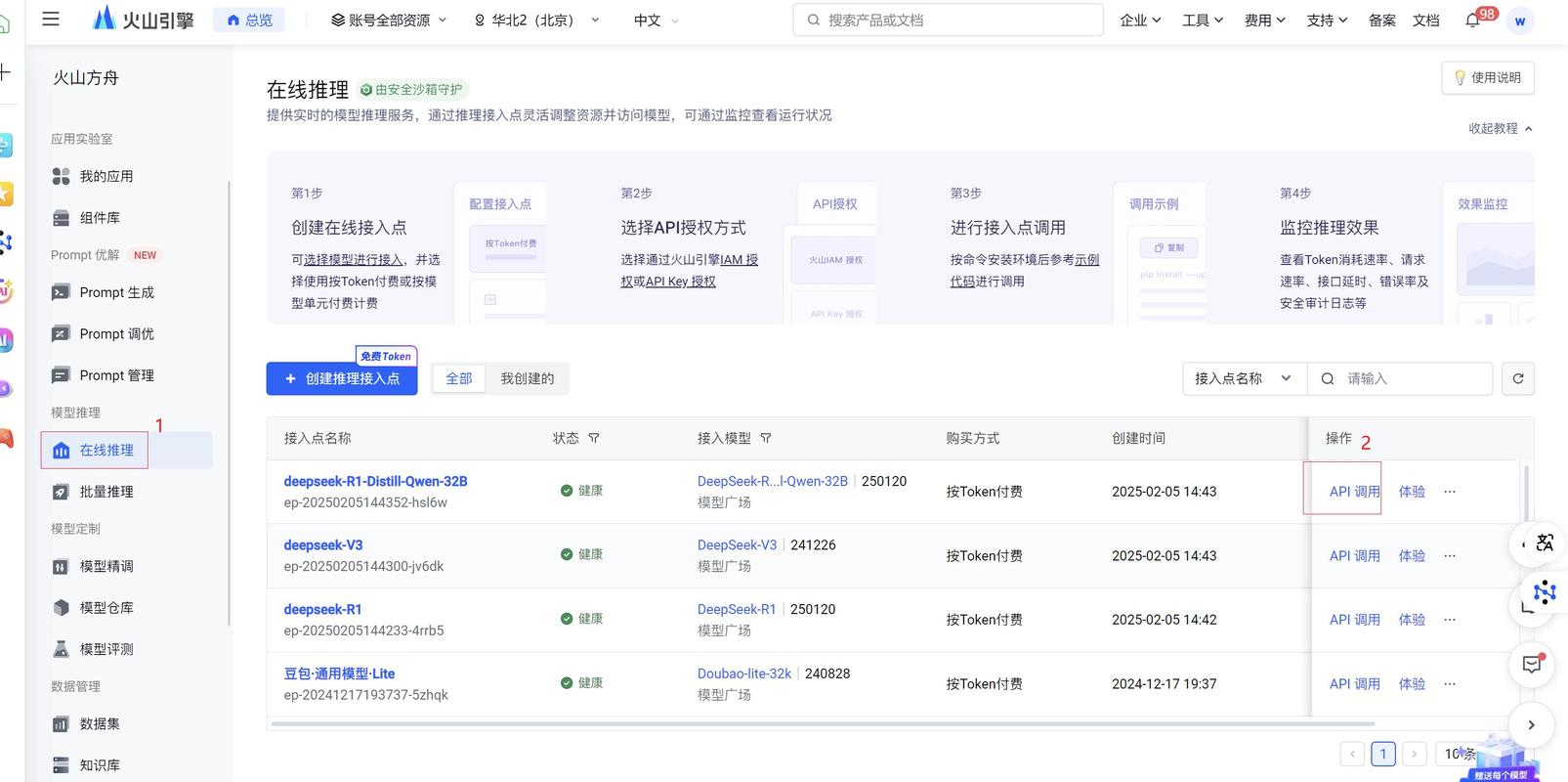Click the 使用说明 button
This screenshot has height=782, width=1568.
click(1488, 77)
